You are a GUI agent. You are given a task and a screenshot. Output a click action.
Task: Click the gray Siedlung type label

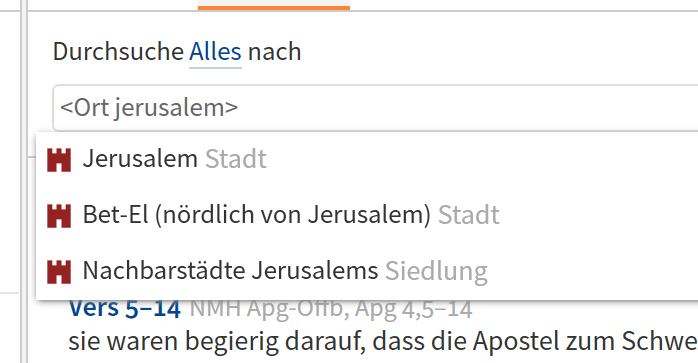pos(436,271)
